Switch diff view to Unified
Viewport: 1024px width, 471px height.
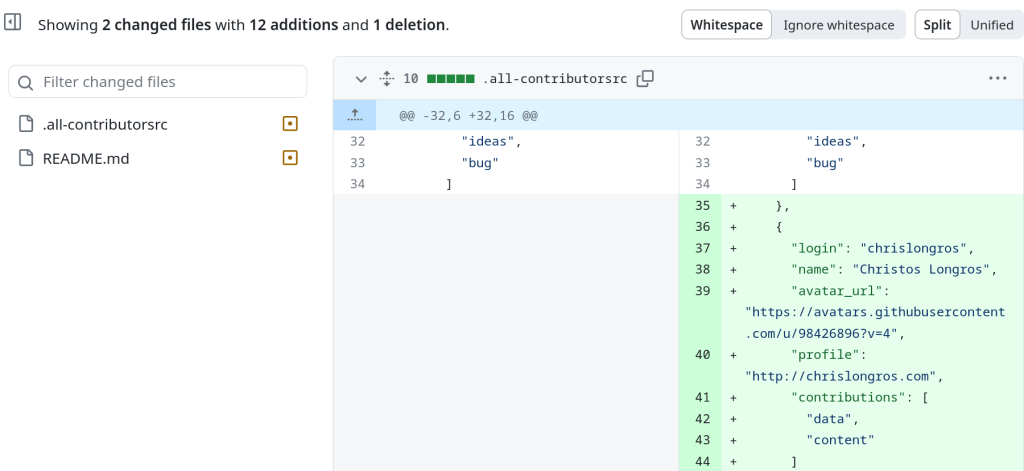(991, 25)
